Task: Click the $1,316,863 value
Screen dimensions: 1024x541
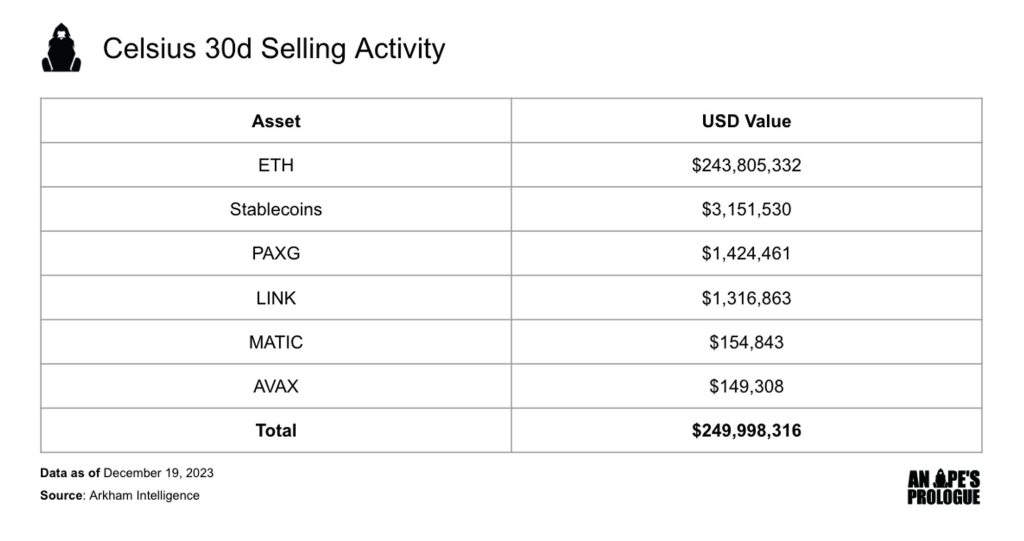Action: tap(746, 298)
